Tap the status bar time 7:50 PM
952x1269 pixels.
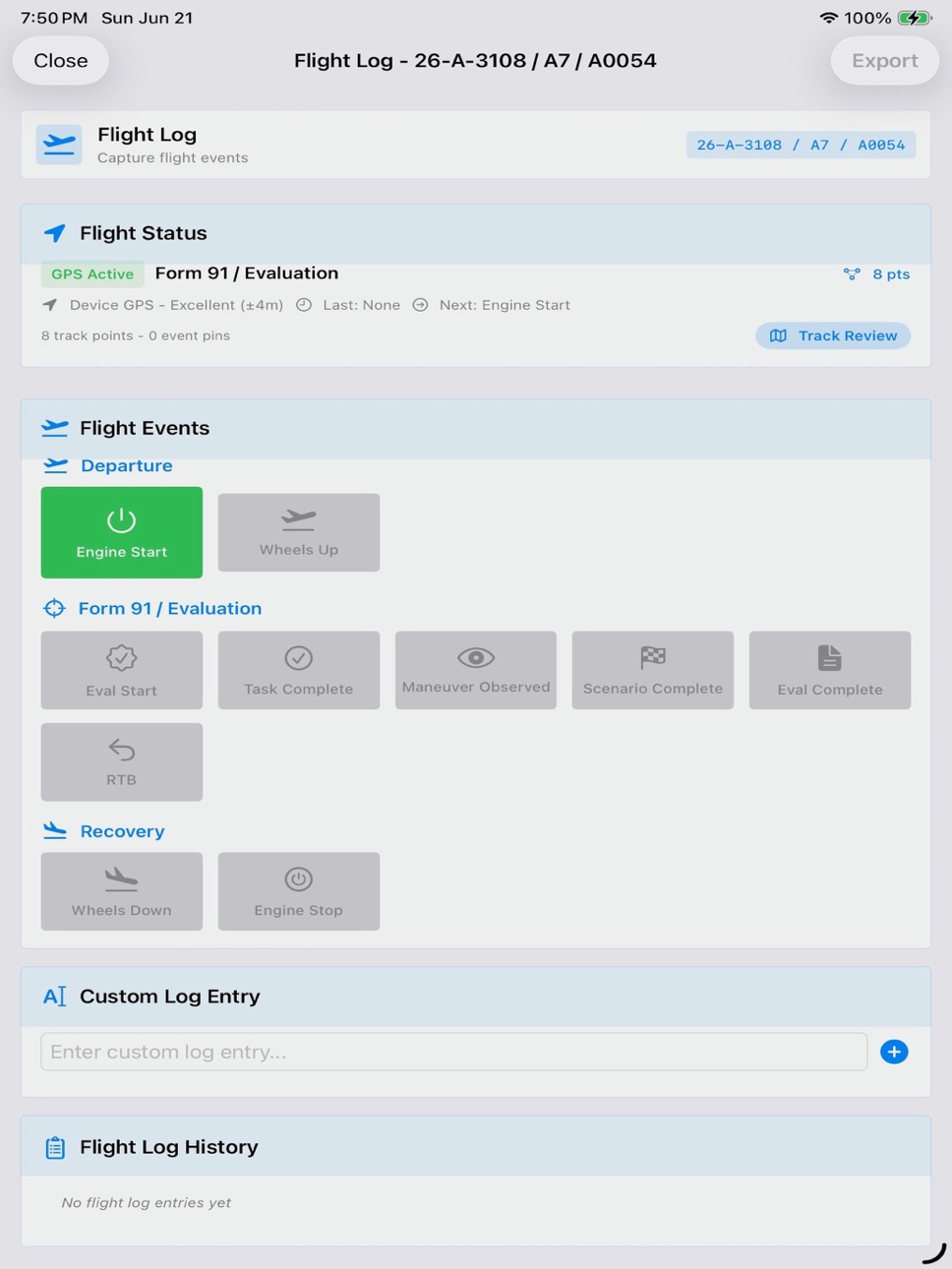point(54,18)
